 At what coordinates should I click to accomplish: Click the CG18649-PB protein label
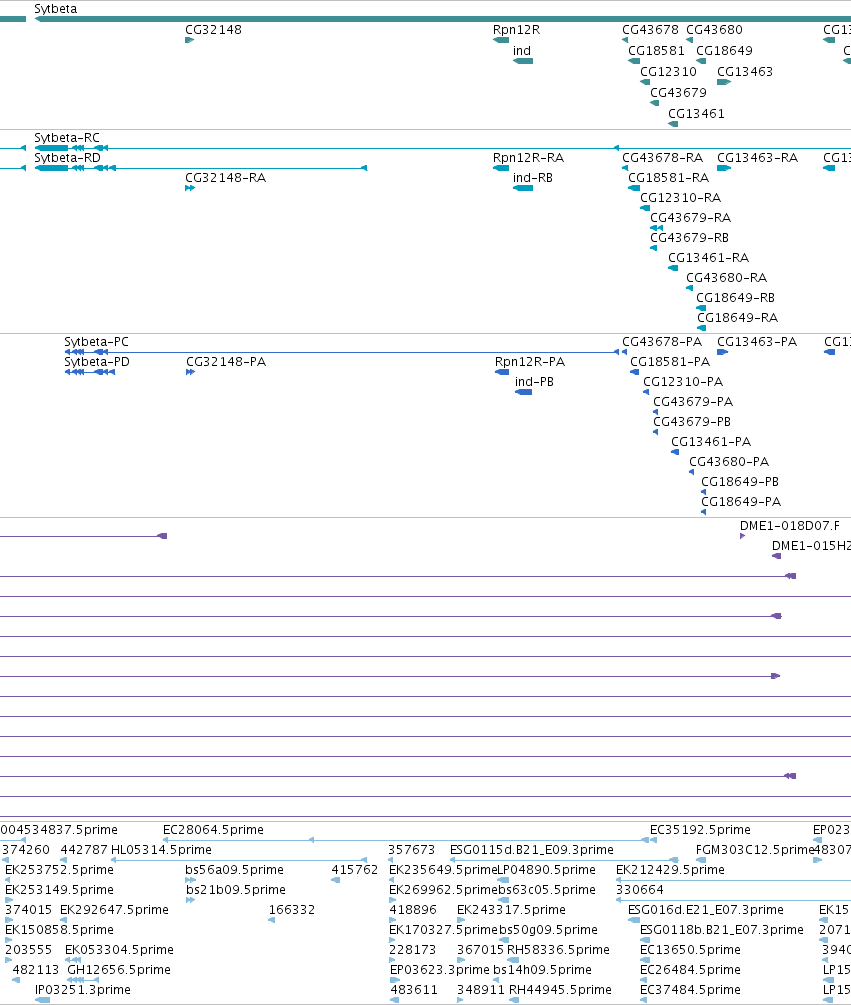(x=740, y=481)
